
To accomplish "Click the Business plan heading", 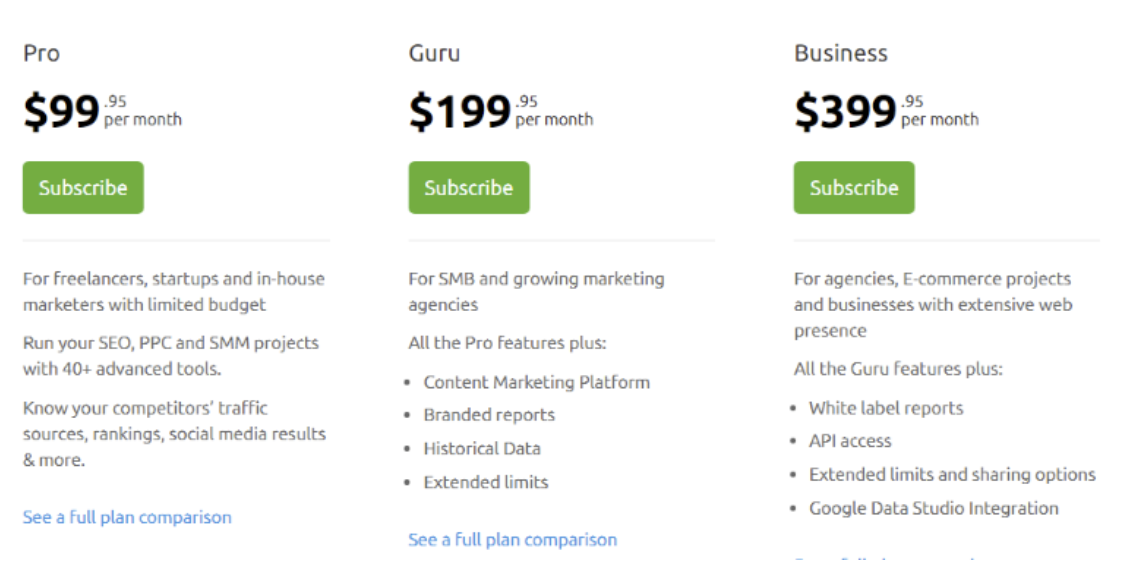I will tap(840, 54).
